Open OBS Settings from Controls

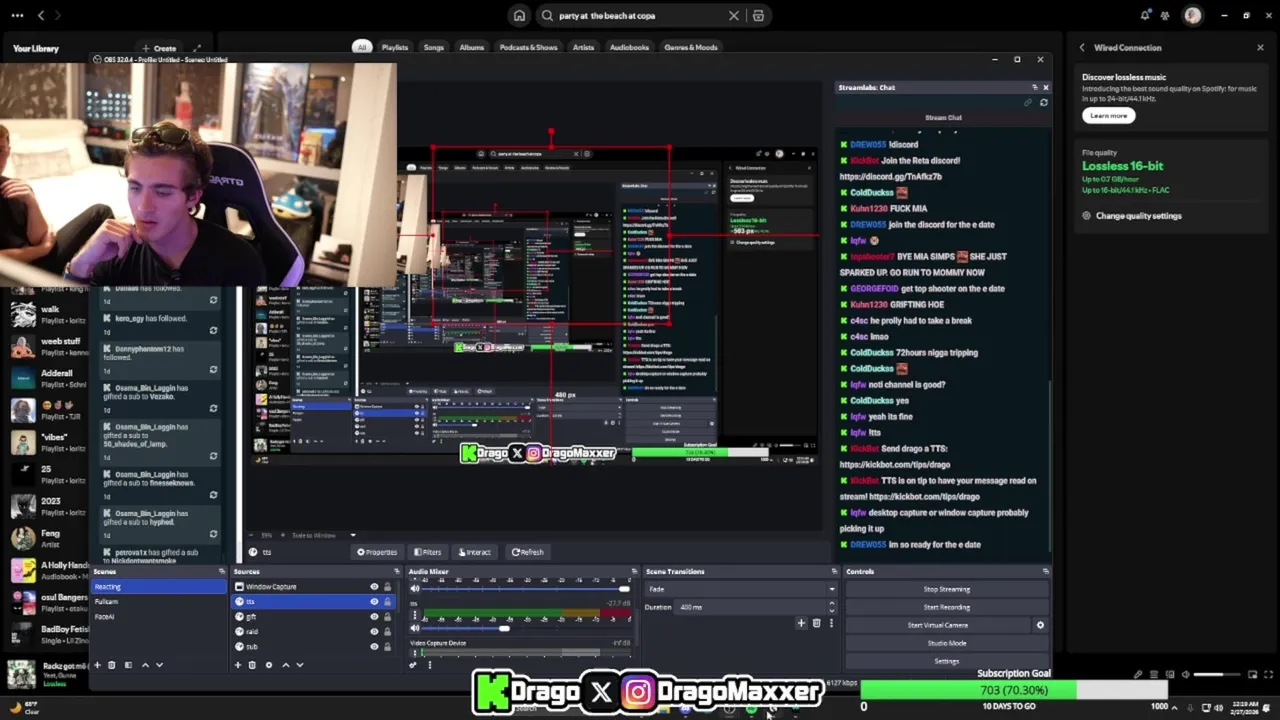(946, 661)
